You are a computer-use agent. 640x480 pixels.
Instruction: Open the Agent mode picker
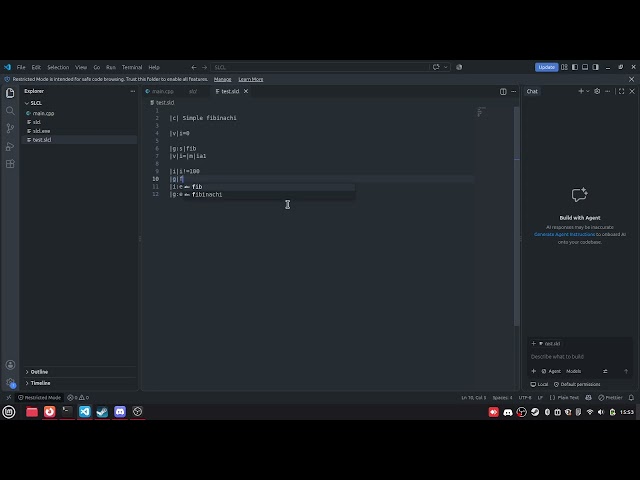coord(551,371)
